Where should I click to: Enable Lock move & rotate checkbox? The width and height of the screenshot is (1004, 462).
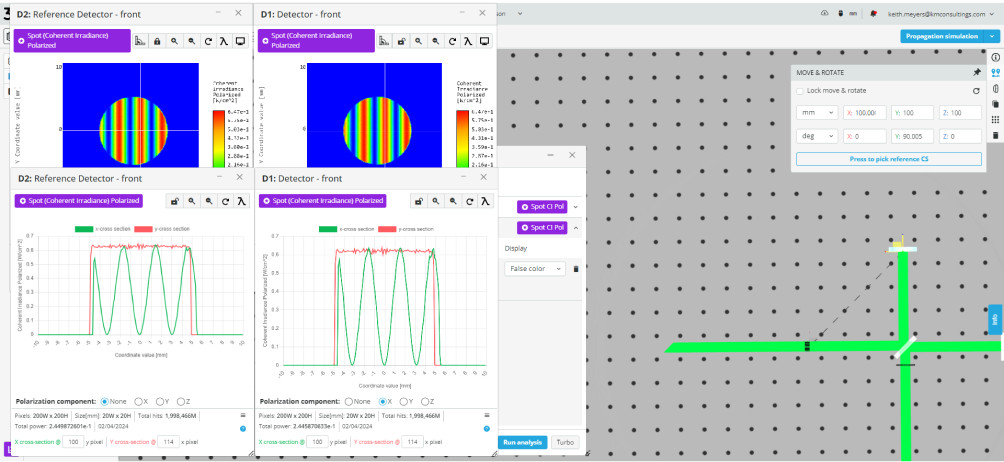[x=800, y=91]
